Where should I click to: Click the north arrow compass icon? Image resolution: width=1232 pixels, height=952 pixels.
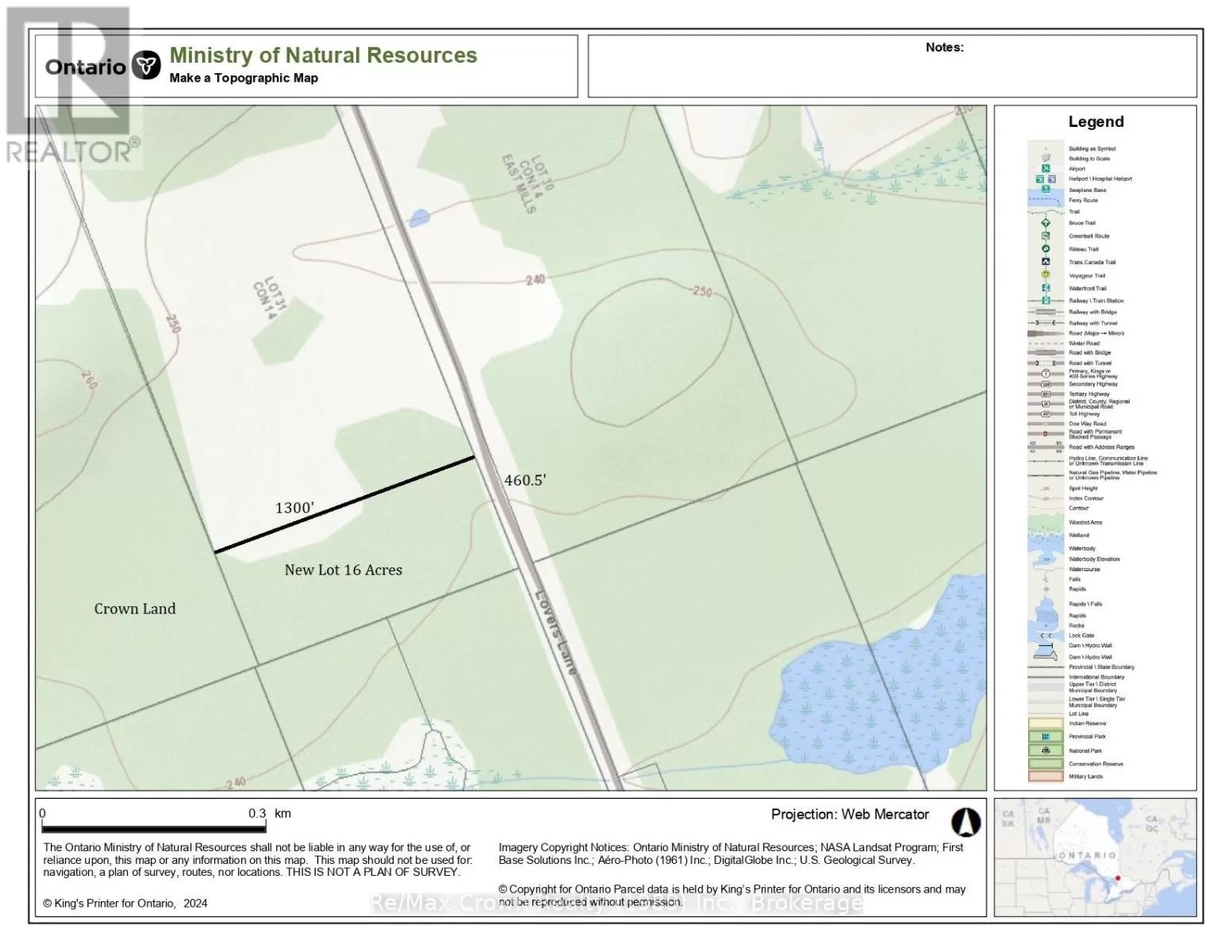tap(965, 823)
